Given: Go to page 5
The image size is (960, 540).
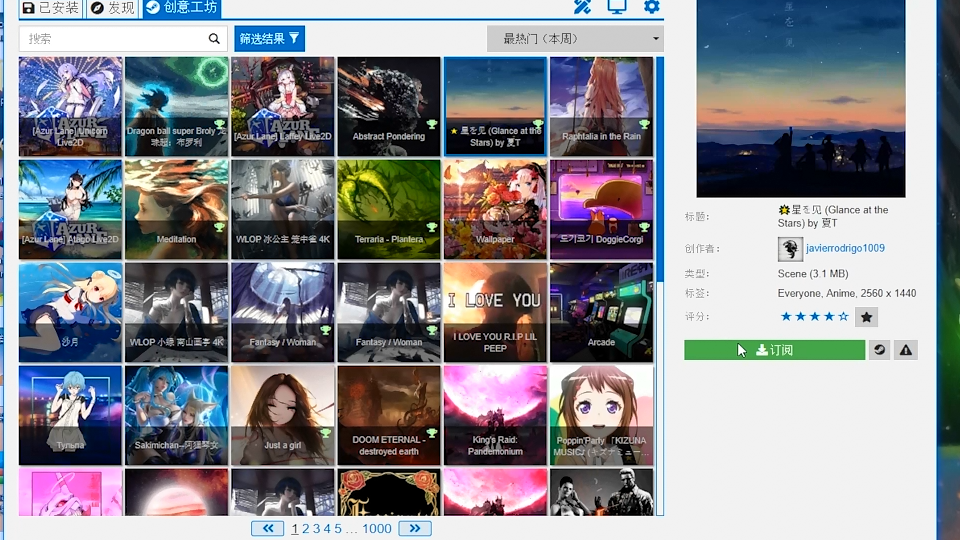Looking at the screenshot, I should coord(338,528).
